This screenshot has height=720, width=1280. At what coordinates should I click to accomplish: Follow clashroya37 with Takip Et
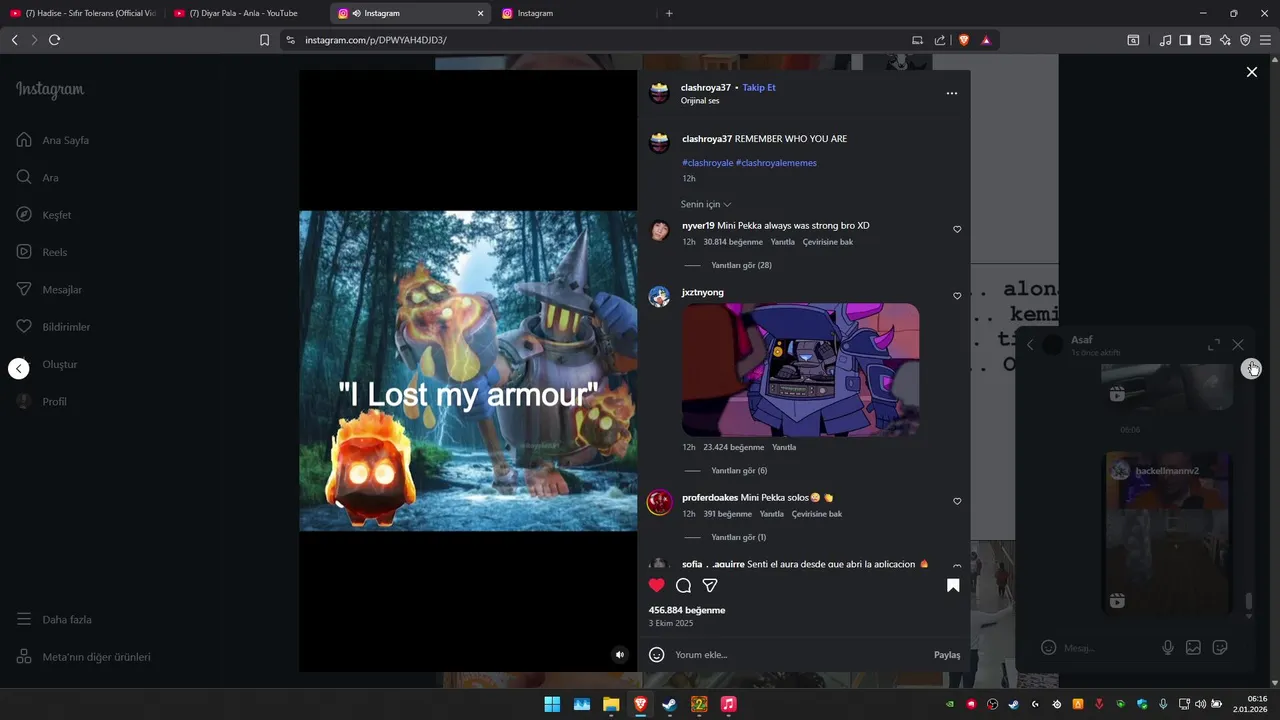pos(759,88)
